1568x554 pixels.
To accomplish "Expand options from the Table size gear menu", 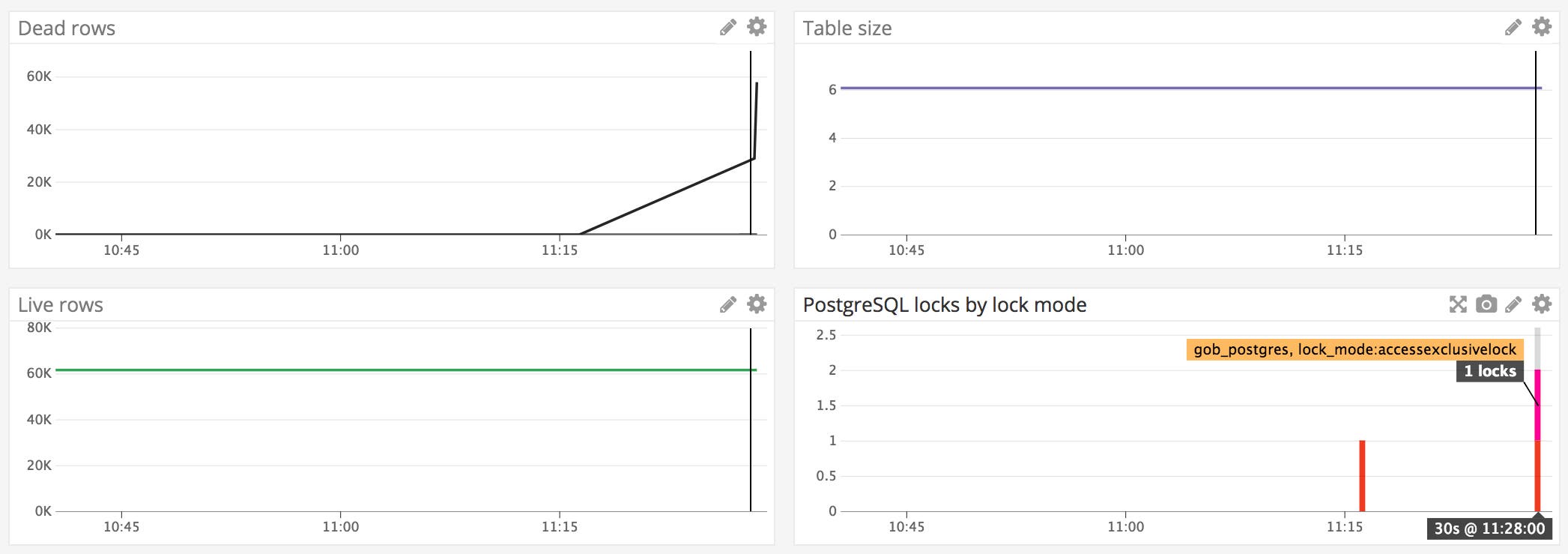I will 1541,28.
